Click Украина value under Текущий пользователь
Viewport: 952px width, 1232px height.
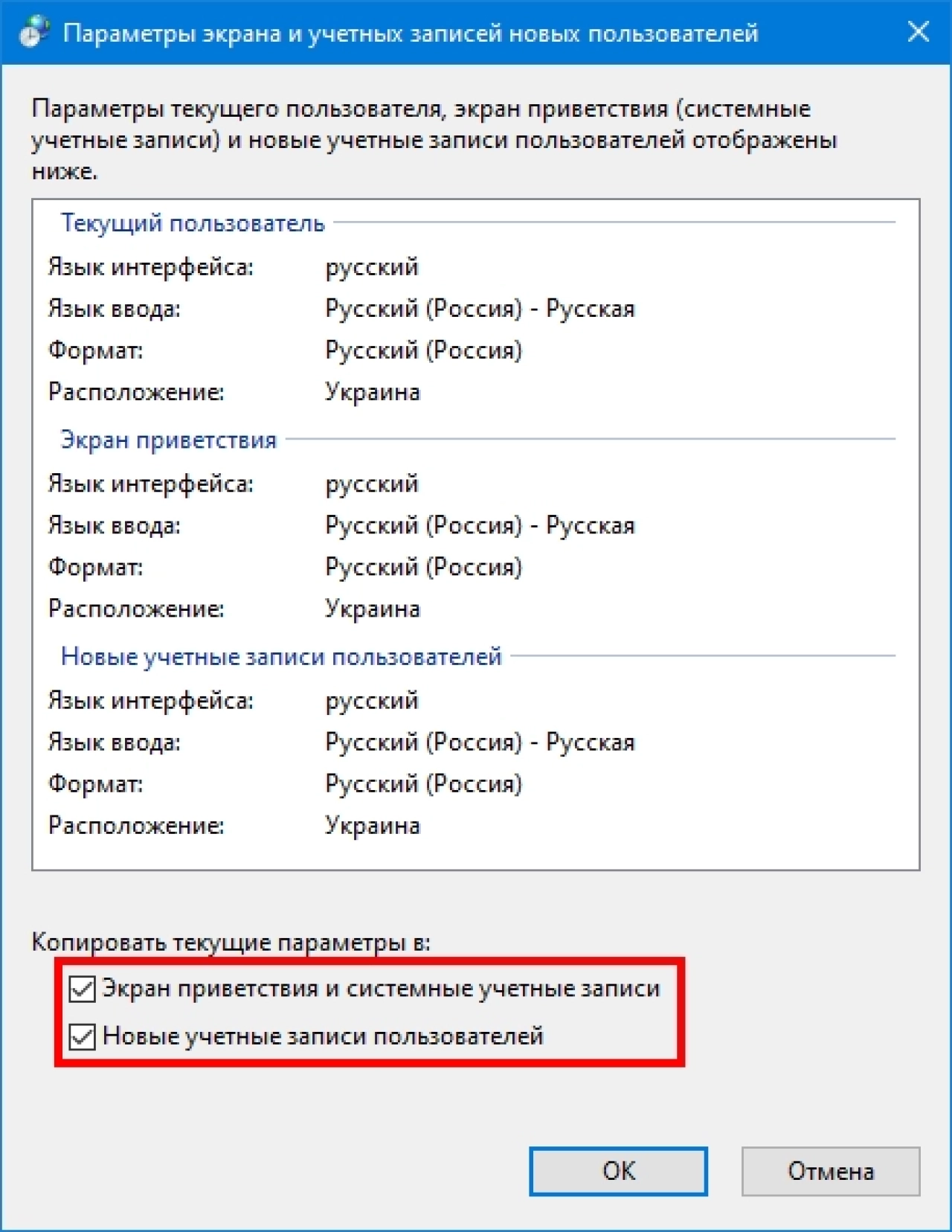(373, 392)
